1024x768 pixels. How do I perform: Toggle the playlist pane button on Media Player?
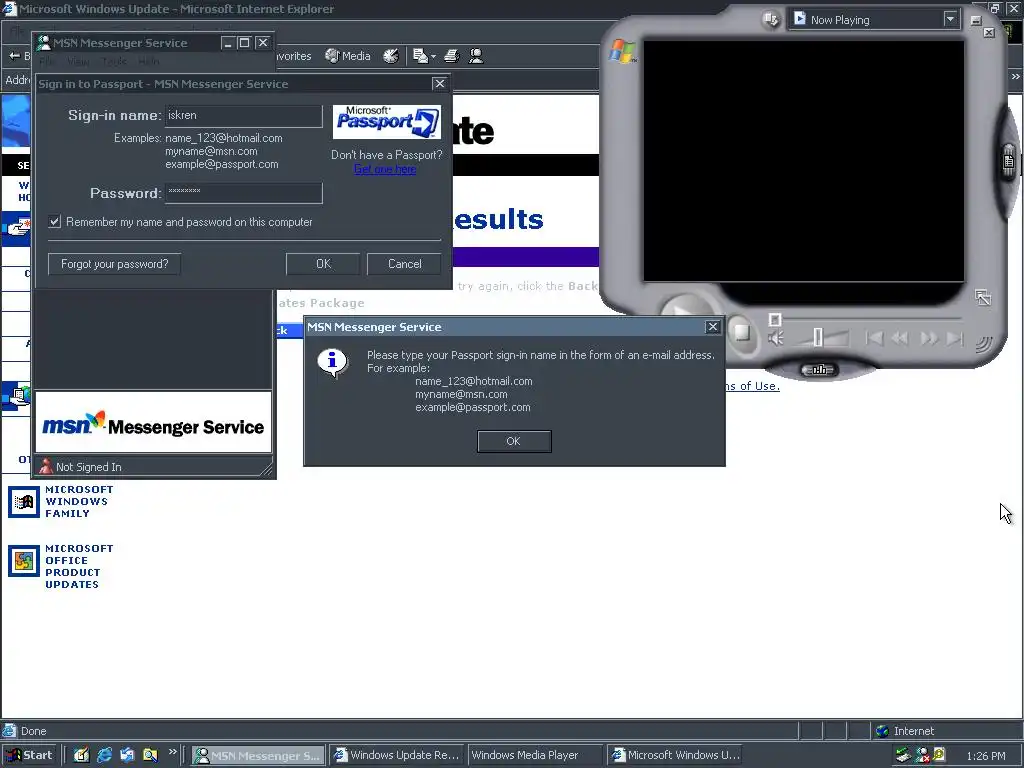tap(1009, 161)
